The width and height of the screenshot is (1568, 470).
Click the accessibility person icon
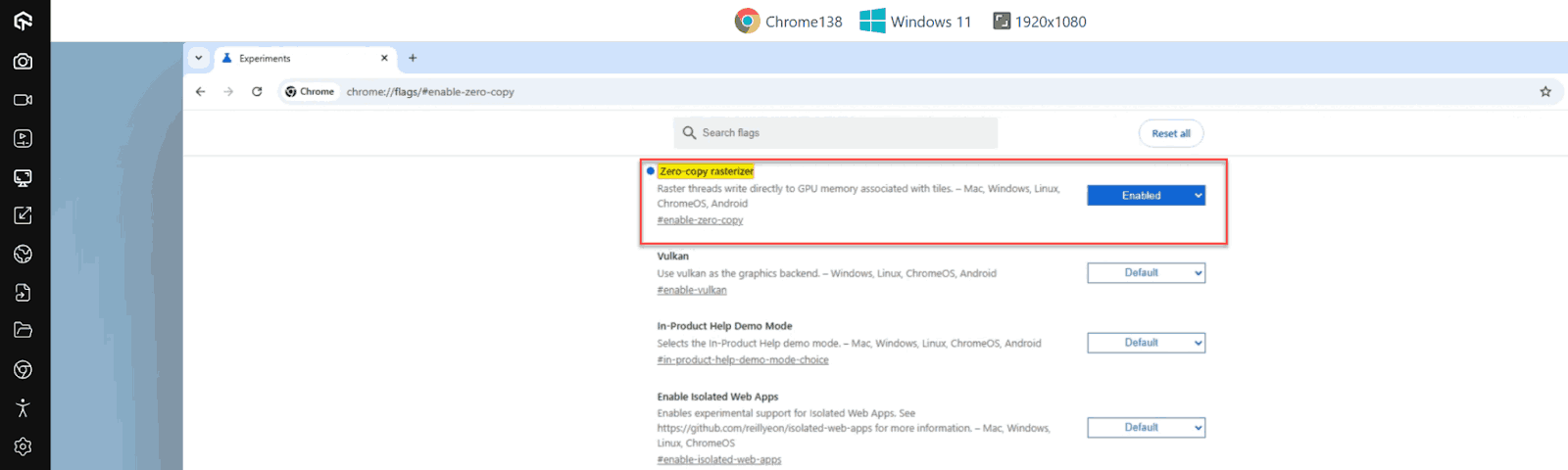[23, 408]
